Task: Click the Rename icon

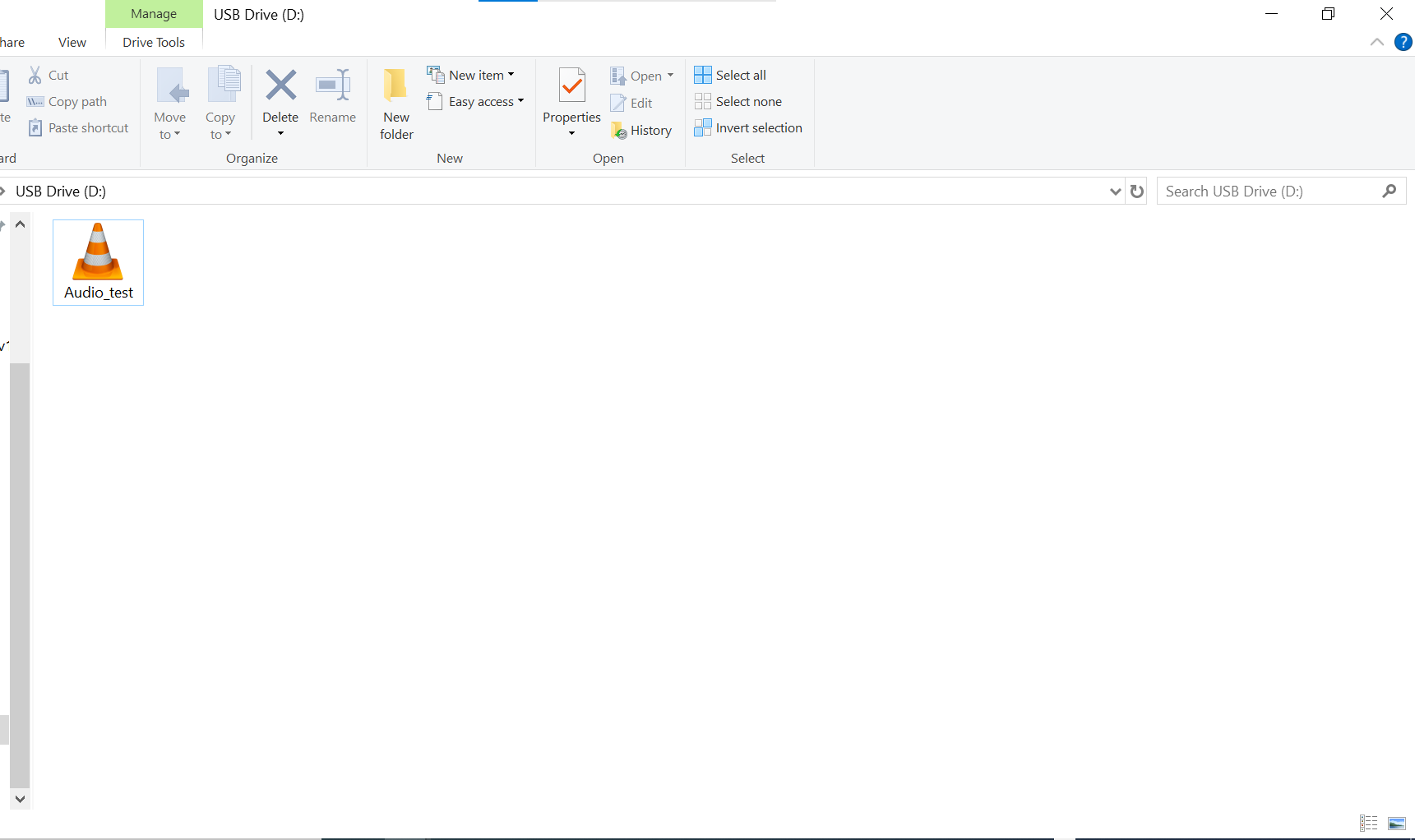Action: 332,85
